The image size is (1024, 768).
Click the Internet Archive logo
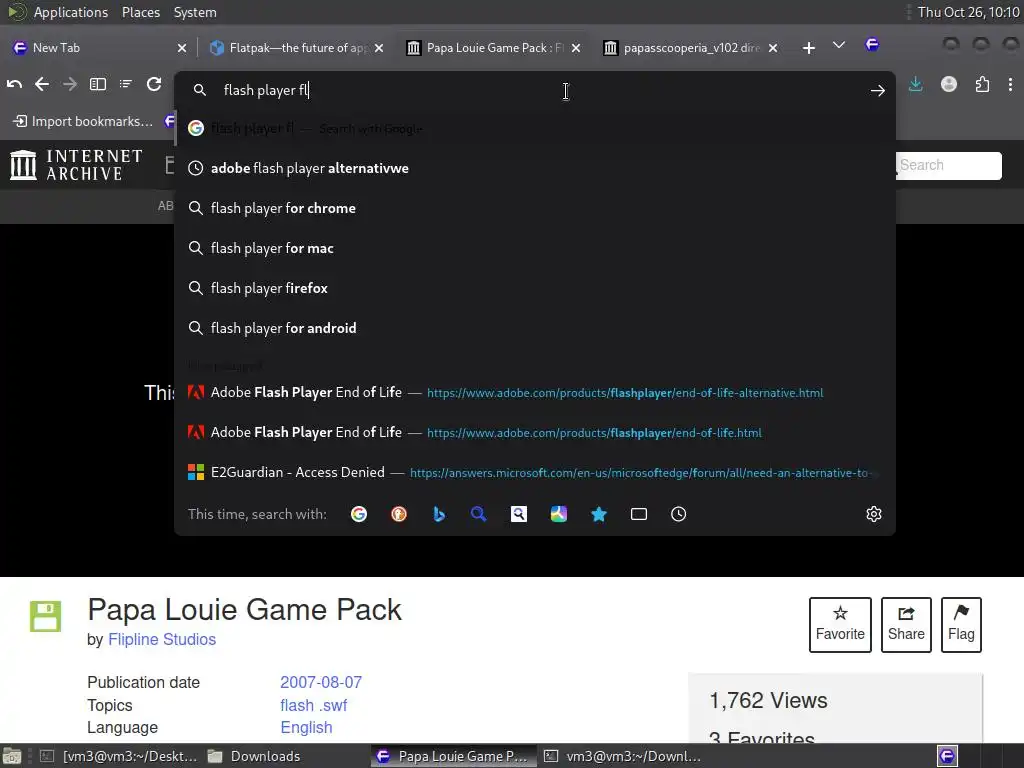[x=76, y=165]
